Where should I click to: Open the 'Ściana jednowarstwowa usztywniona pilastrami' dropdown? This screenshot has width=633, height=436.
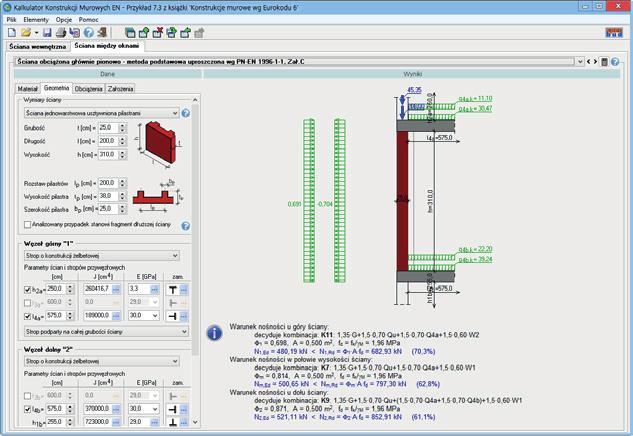[101, 113]
